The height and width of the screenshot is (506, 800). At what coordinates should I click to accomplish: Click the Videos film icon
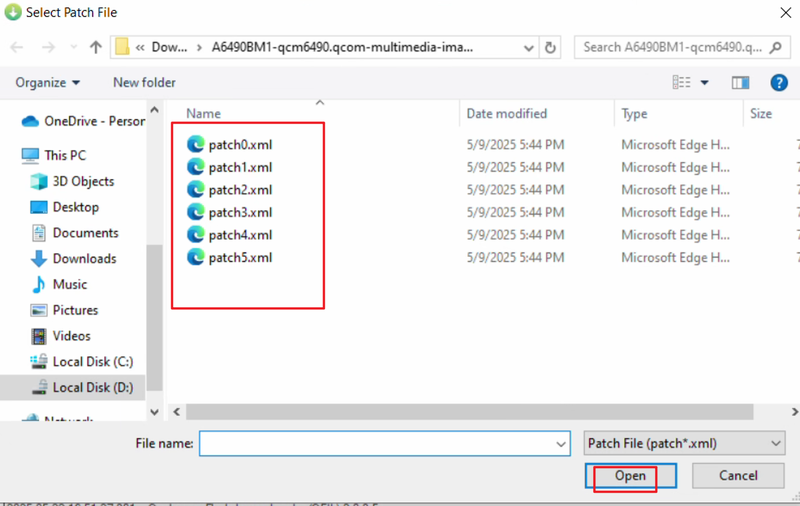coord(38,336)
